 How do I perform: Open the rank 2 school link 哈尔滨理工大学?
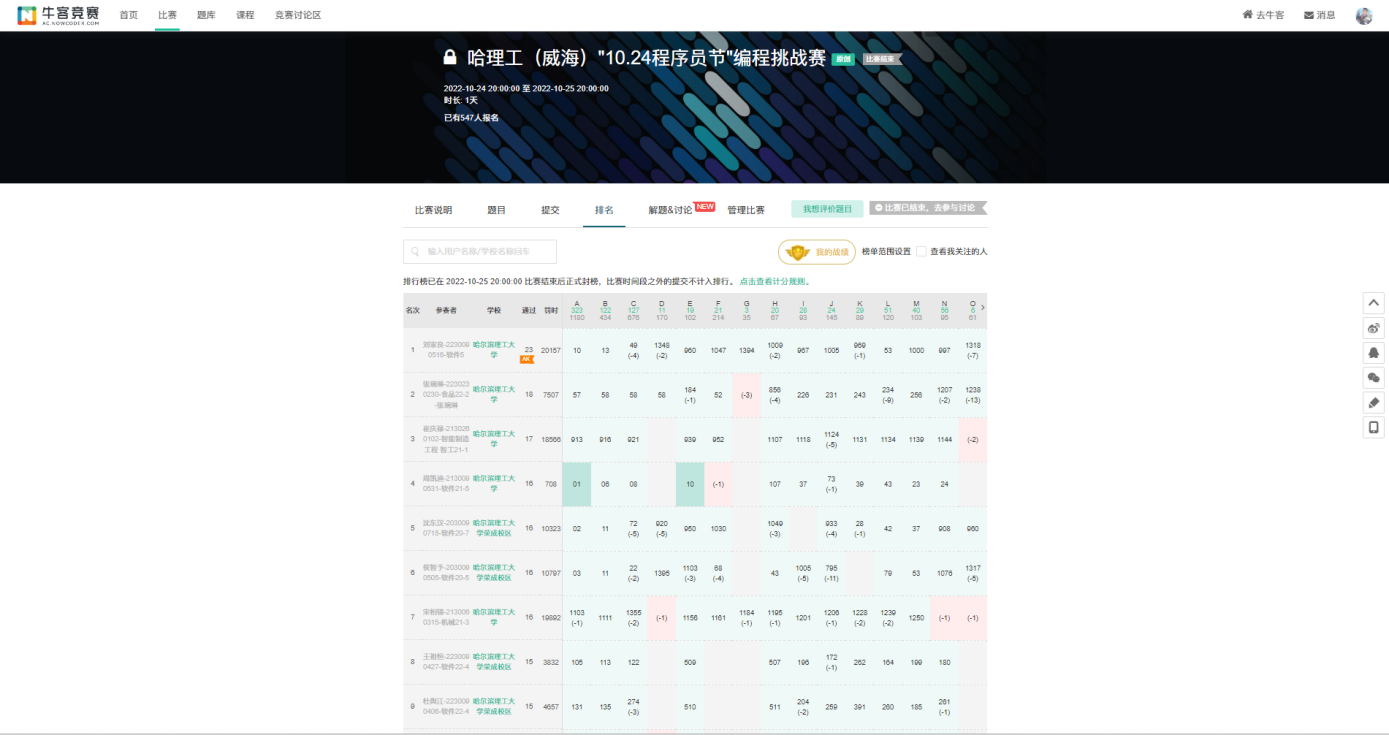tap(494, 394)
